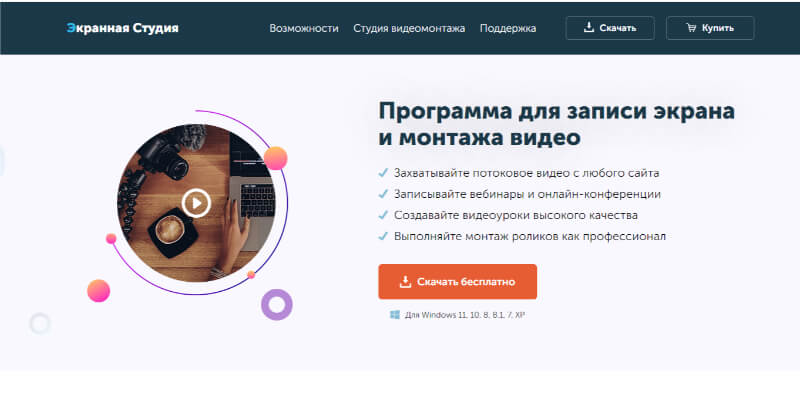Click the checkmark icon next to Создавайте видеоуроки
The image size is (800, 408).
[383, 215]
